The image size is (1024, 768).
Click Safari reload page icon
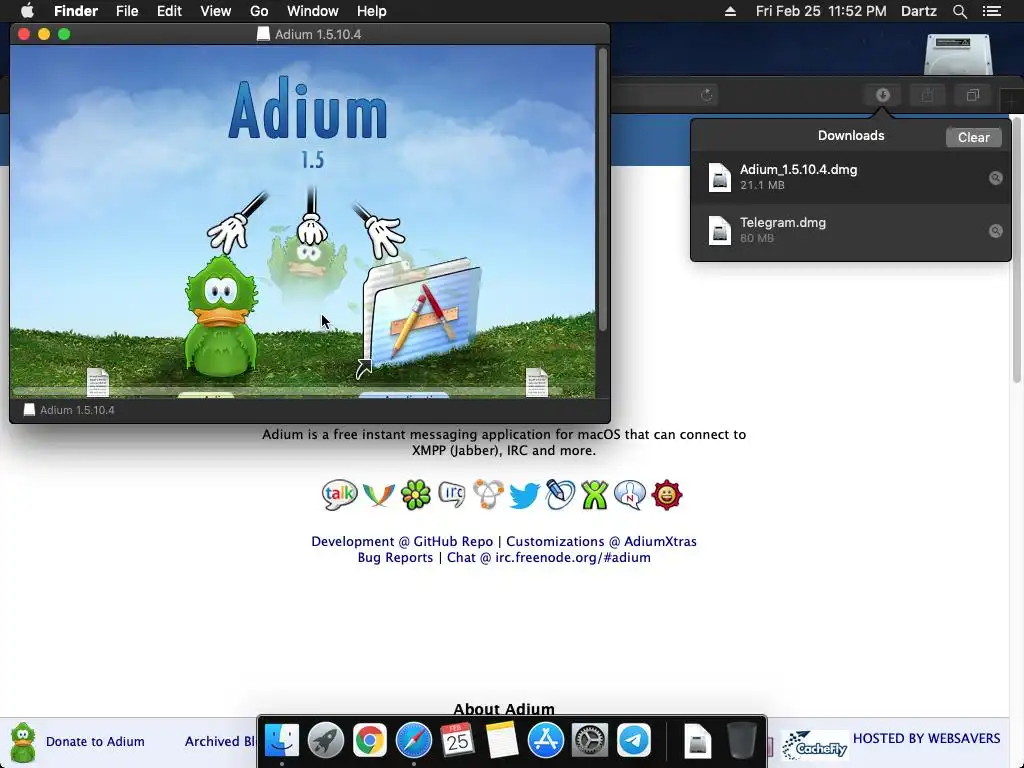(707, 95)
